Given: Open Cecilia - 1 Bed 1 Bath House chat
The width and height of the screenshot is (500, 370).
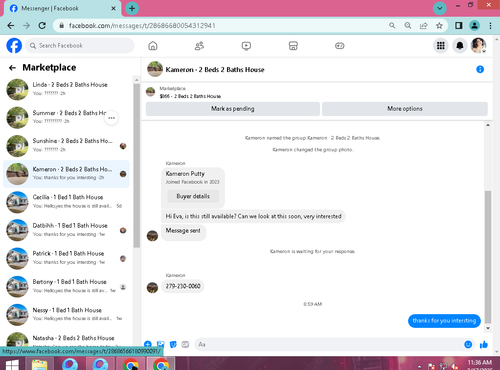Looking at the screenshot, I should [x=67, y=202].
